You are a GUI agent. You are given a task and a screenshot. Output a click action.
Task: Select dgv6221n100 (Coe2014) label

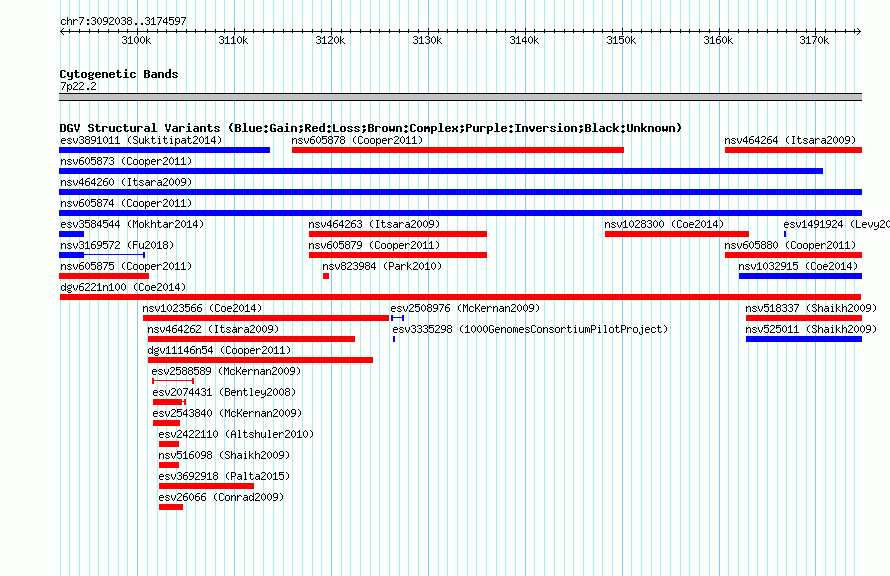tap(123, 287)
